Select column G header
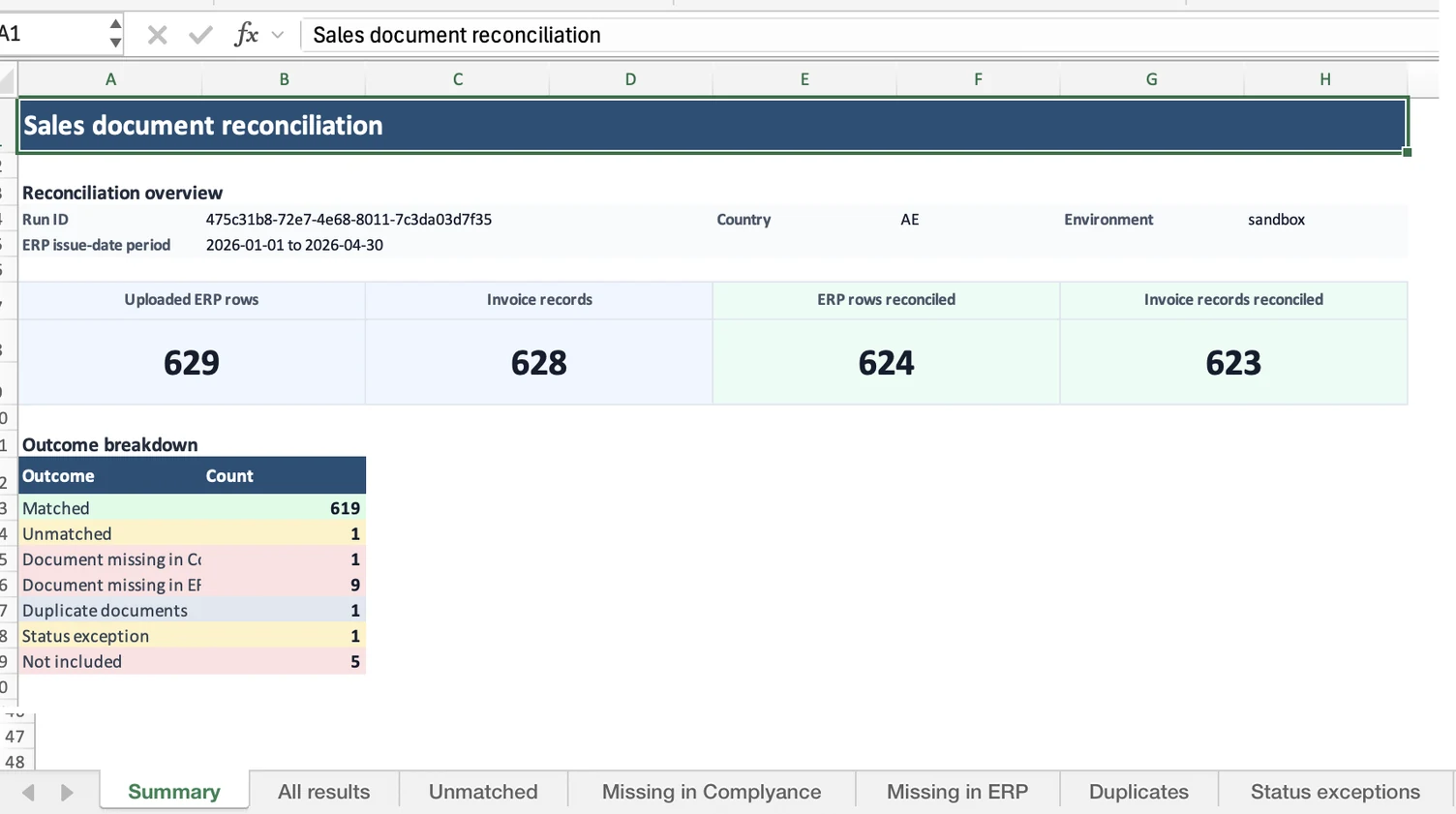 1151,79
